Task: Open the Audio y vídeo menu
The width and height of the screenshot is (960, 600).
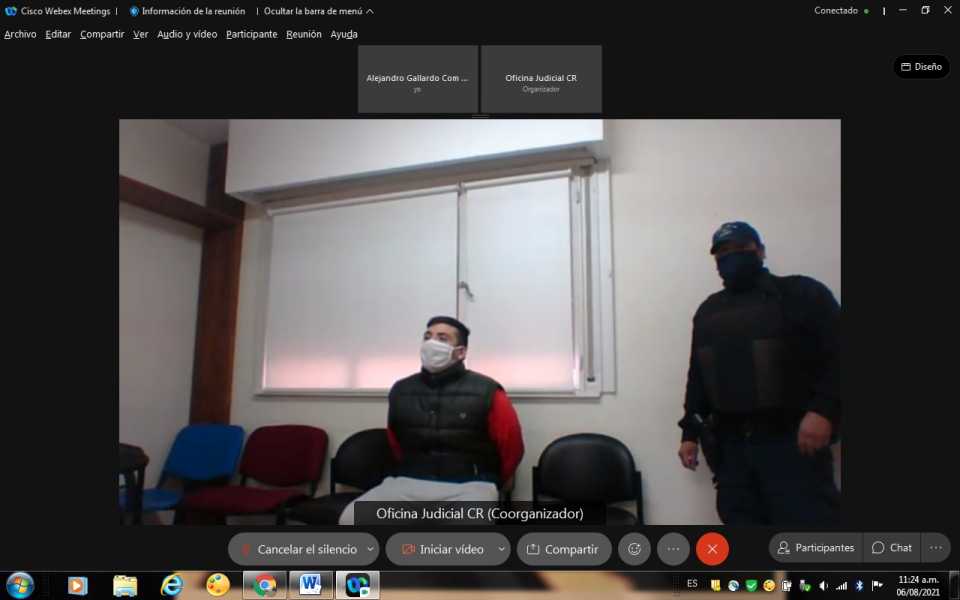Action: click(187, 34)
